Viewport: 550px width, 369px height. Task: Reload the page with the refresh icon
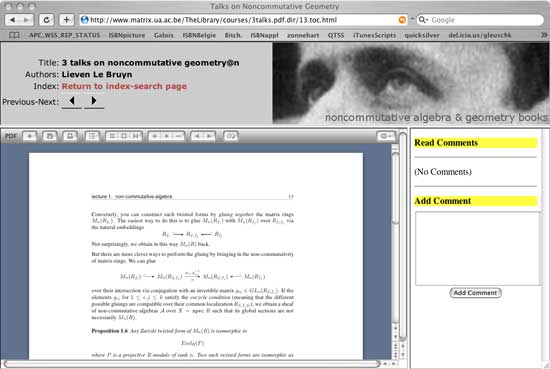[x=46, y=20]
